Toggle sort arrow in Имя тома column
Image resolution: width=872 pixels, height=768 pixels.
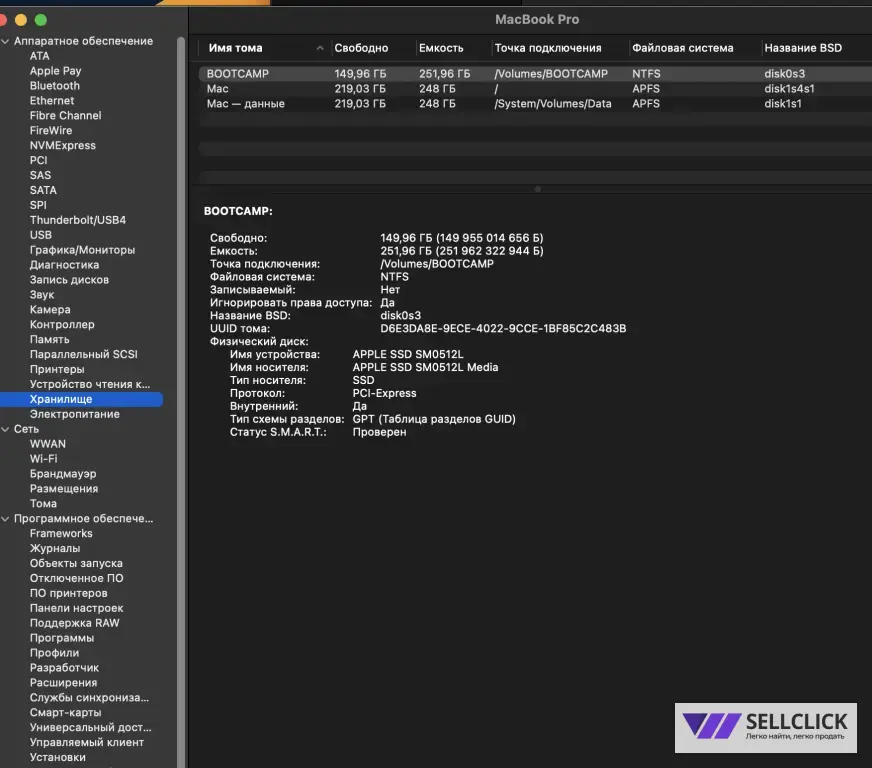[x=320, y=48]
